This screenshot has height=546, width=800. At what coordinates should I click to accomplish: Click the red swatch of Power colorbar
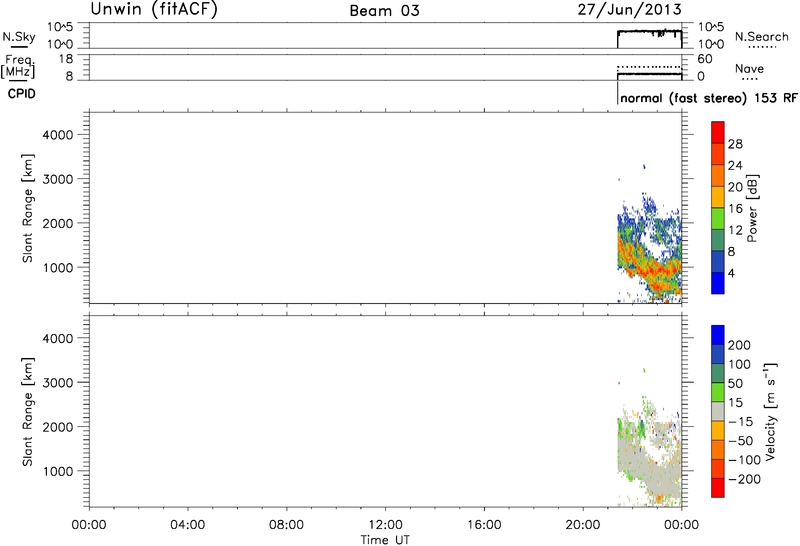pyautogui.click(x=717, y=132)
